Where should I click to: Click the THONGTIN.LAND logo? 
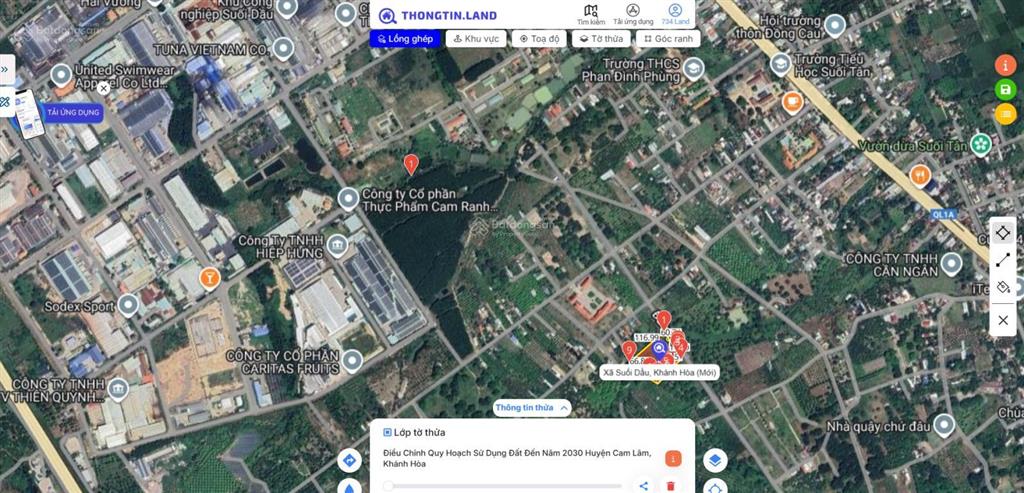438,16
